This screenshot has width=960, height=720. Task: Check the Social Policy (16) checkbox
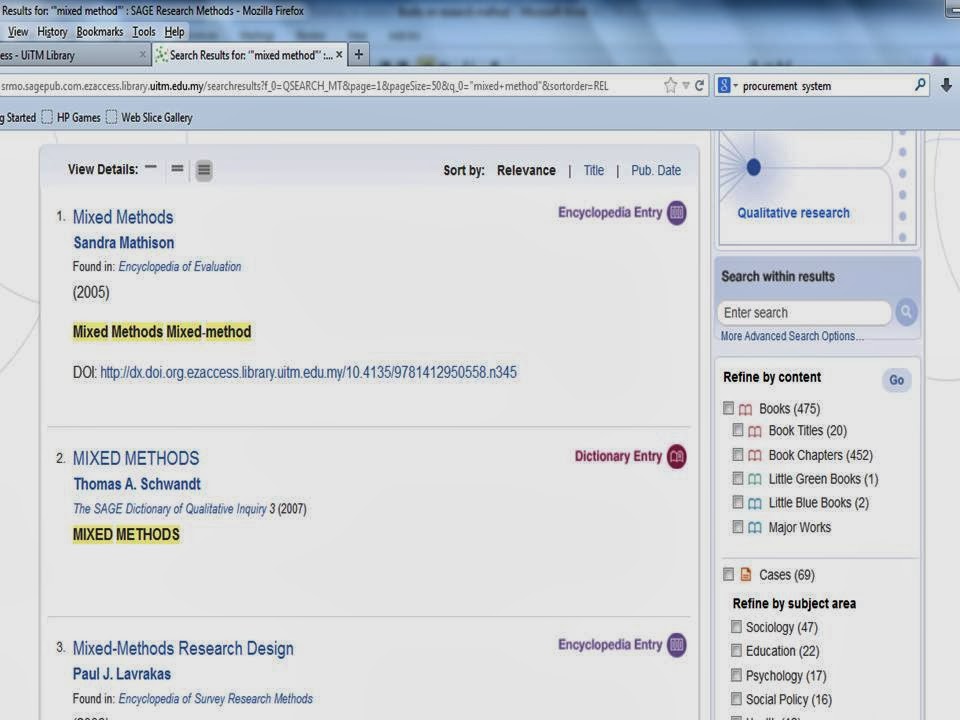[736, 699]
